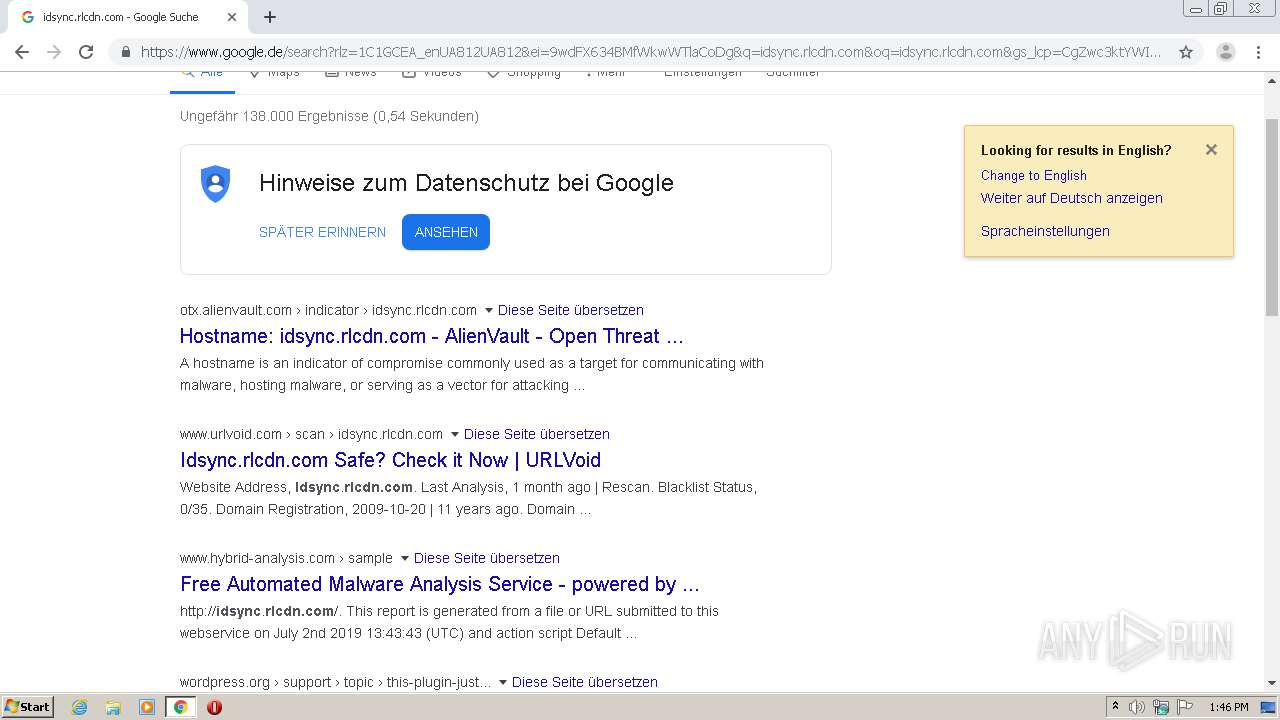
Task: Click the www.urlvoid.com breadcrumb URL
Action: (311, 434)
